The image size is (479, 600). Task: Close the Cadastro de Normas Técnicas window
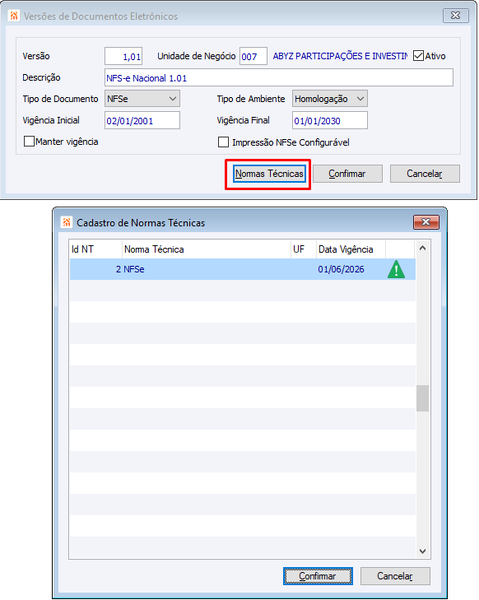[426, 222]
